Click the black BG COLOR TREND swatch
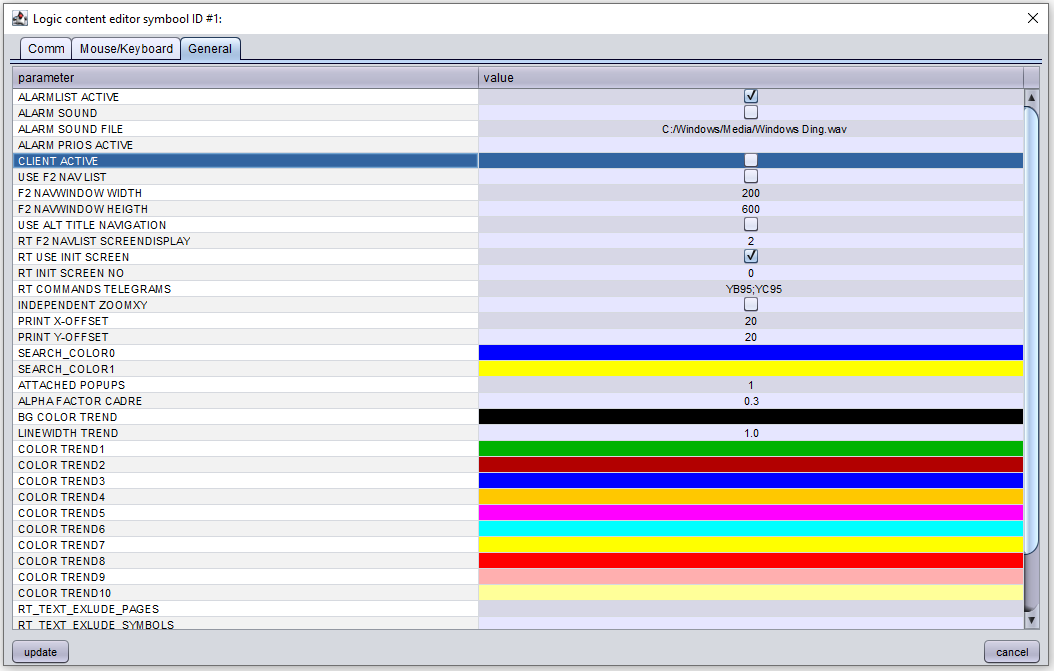 pyautogui.click(x=750, y=416)
